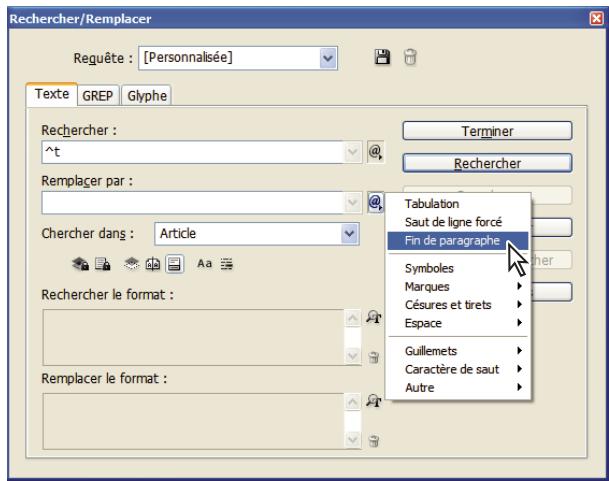The image size is (609, 481).
Task: Toggle include footnotes search option
Action: pos(174,264)
